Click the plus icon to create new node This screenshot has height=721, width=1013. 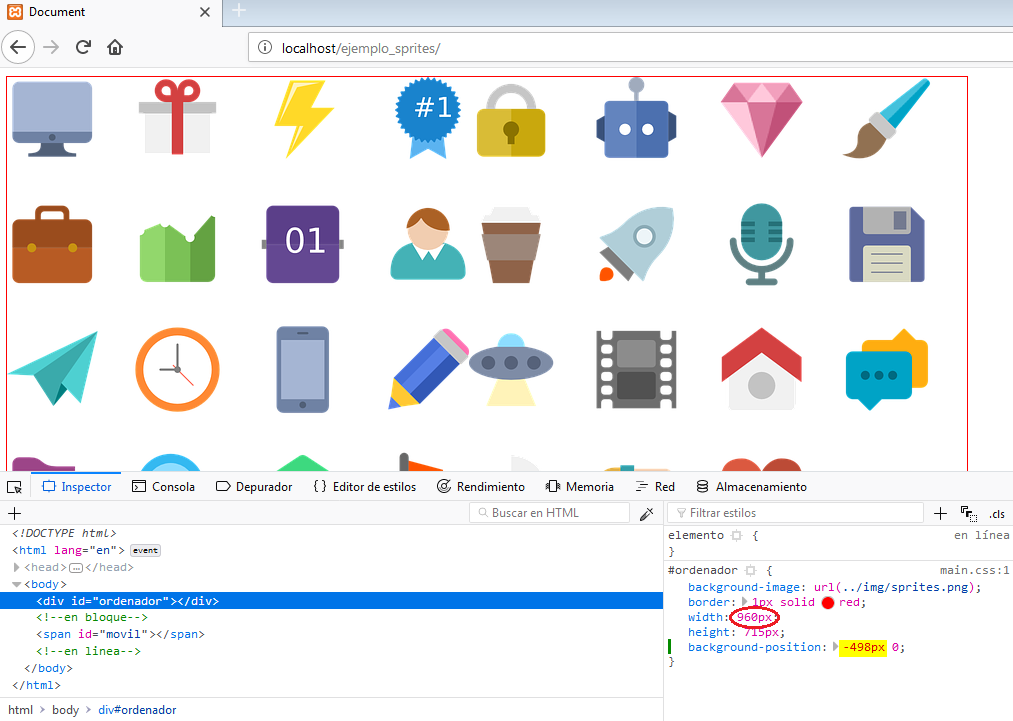coord(14,513)
